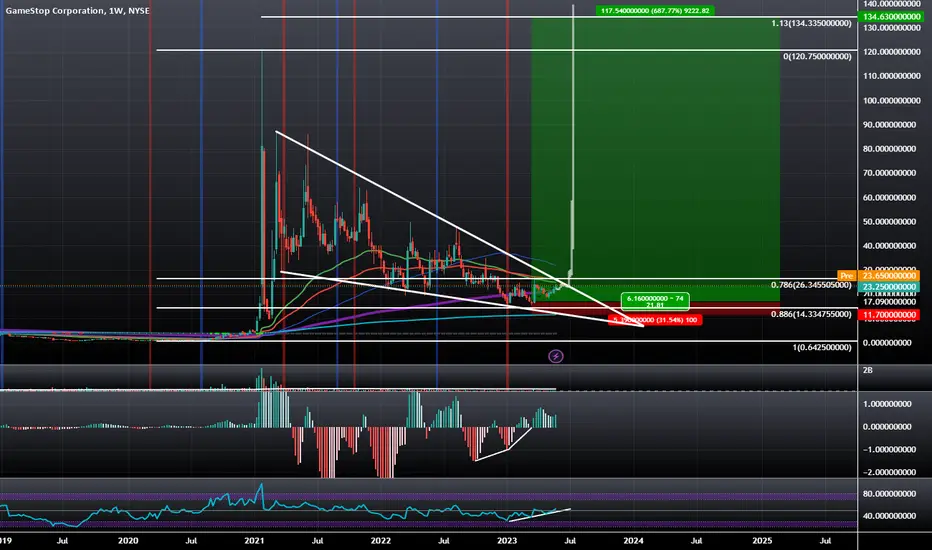Select the white rising trendline on the RSI
Screen dimensions: 932x550
coord(539,516)
